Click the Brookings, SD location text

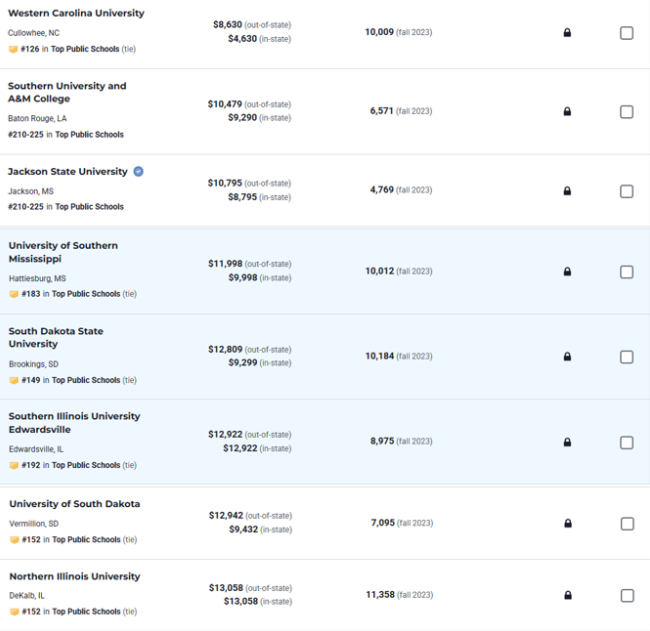tap(34, 364)
